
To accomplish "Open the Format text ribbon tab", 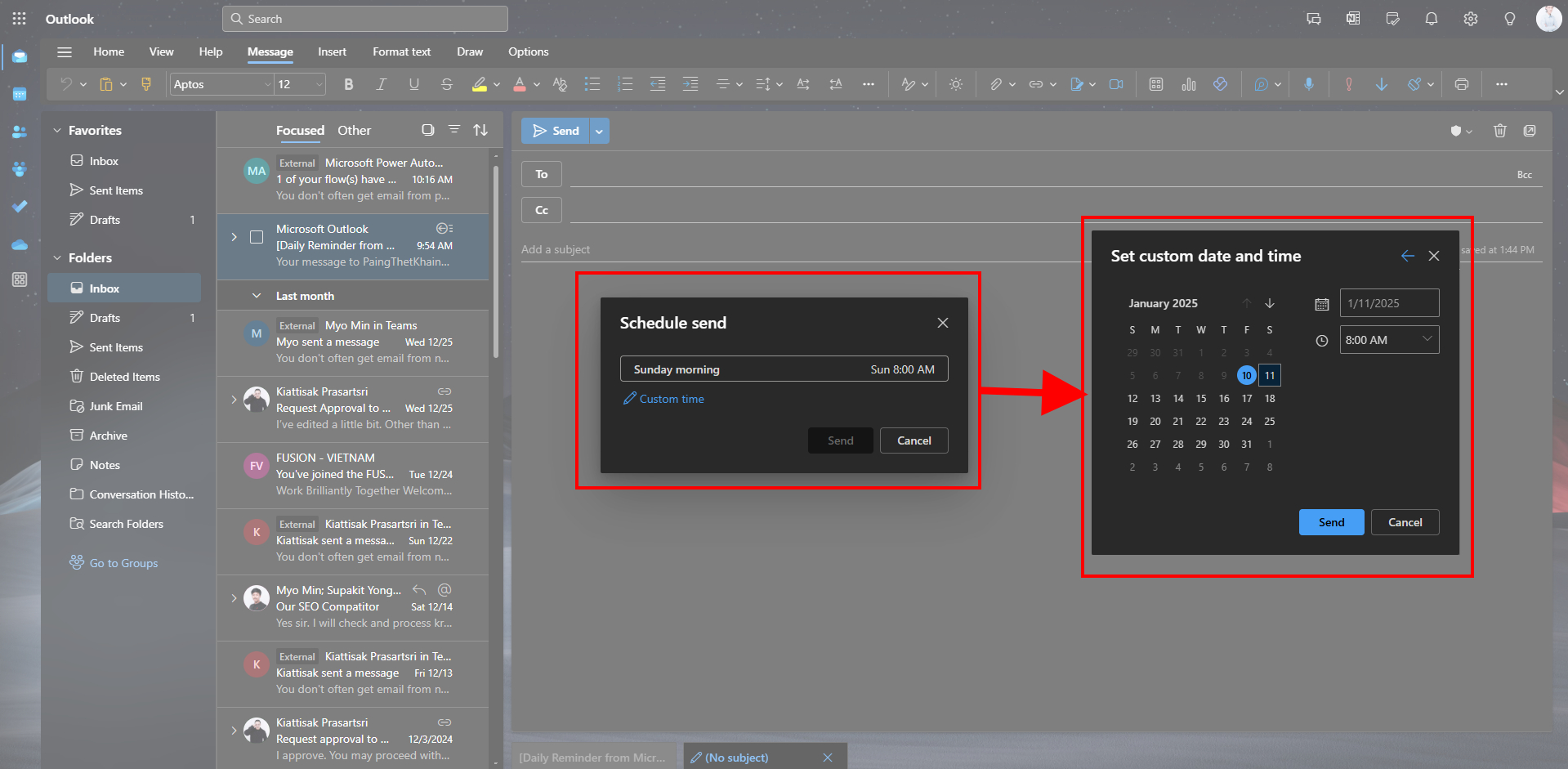I will tap(401, 51).
